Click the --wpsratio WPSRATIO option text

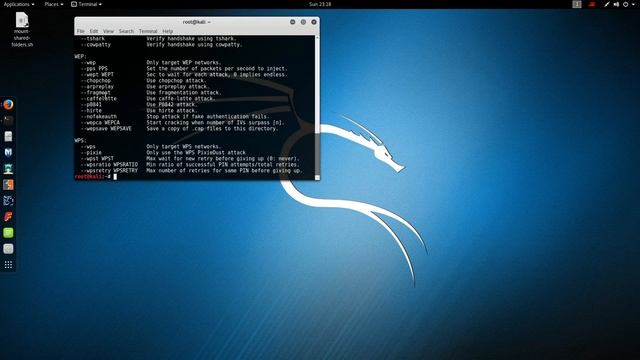(x=109, y=164)
